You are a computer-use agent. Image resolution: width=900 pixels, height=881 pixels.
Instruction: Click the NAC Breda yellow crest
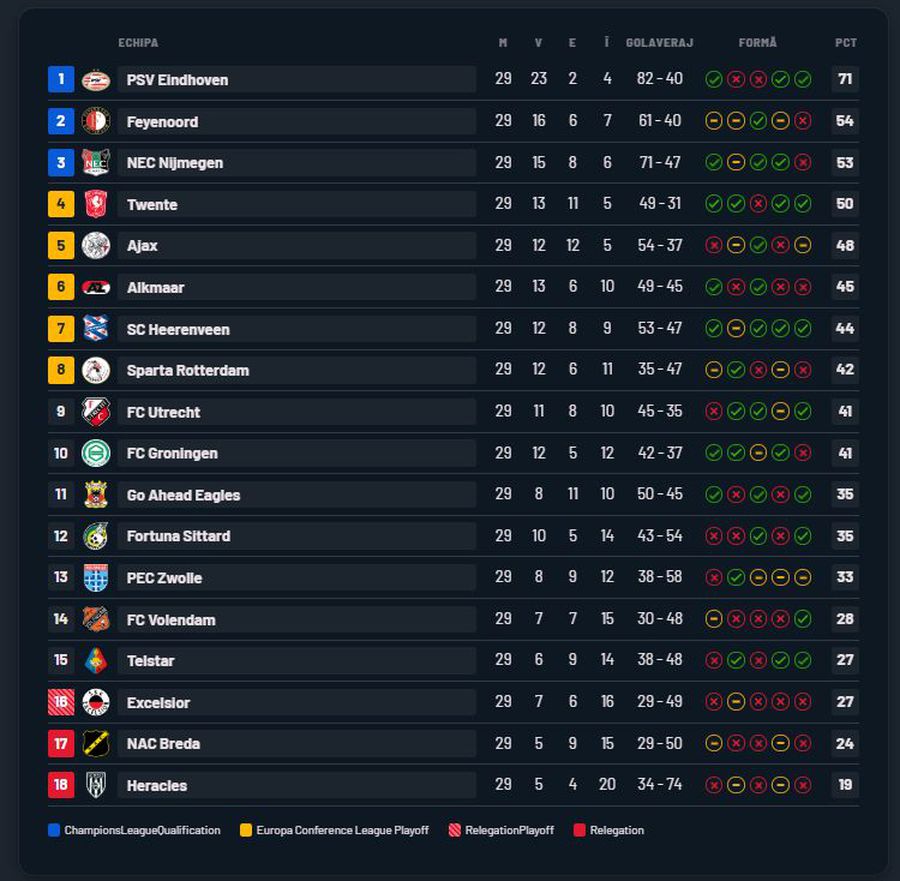[x=96, y=744]
